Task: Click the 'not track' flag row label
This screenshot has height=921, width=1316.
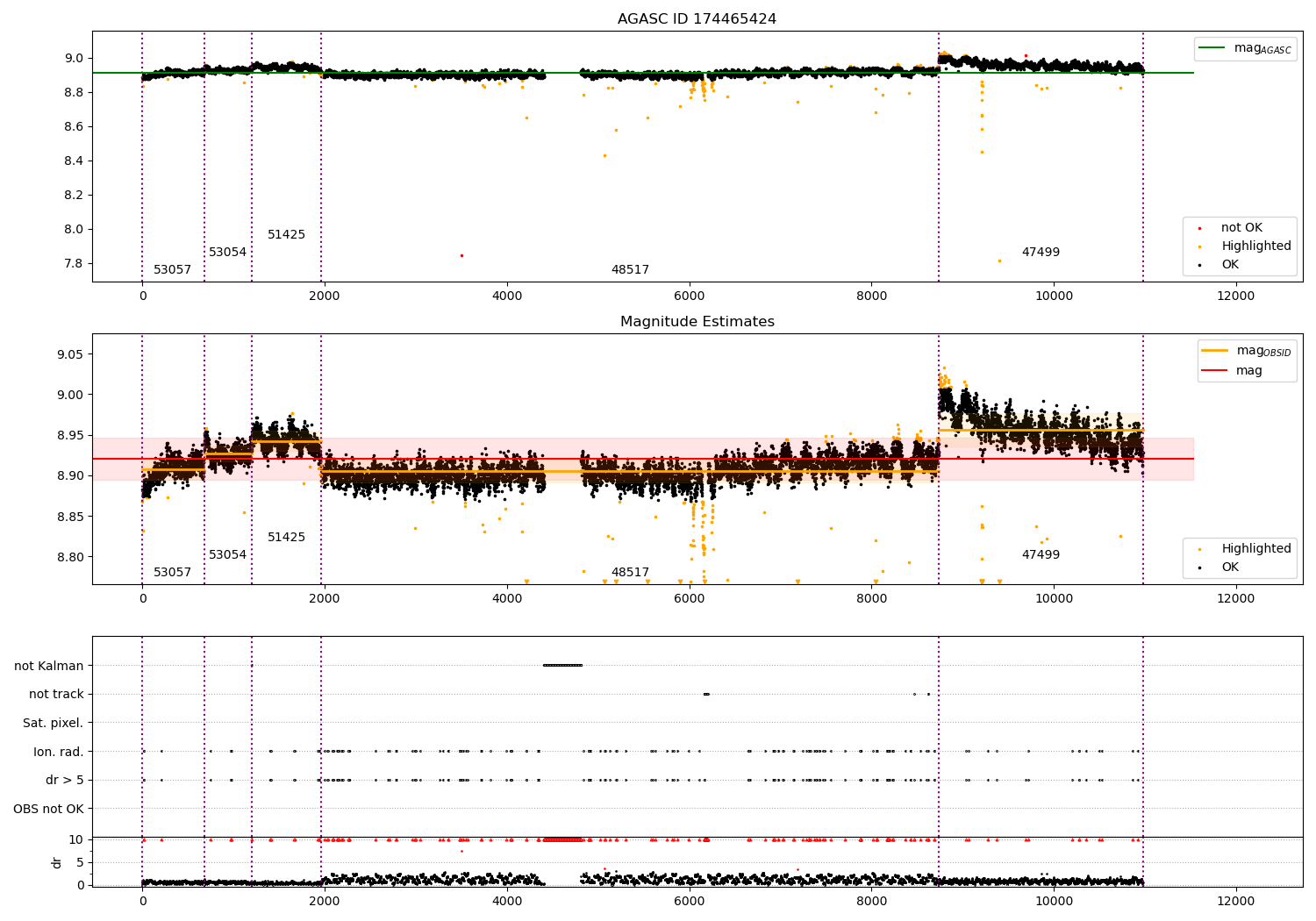Action: click(56, 694)
